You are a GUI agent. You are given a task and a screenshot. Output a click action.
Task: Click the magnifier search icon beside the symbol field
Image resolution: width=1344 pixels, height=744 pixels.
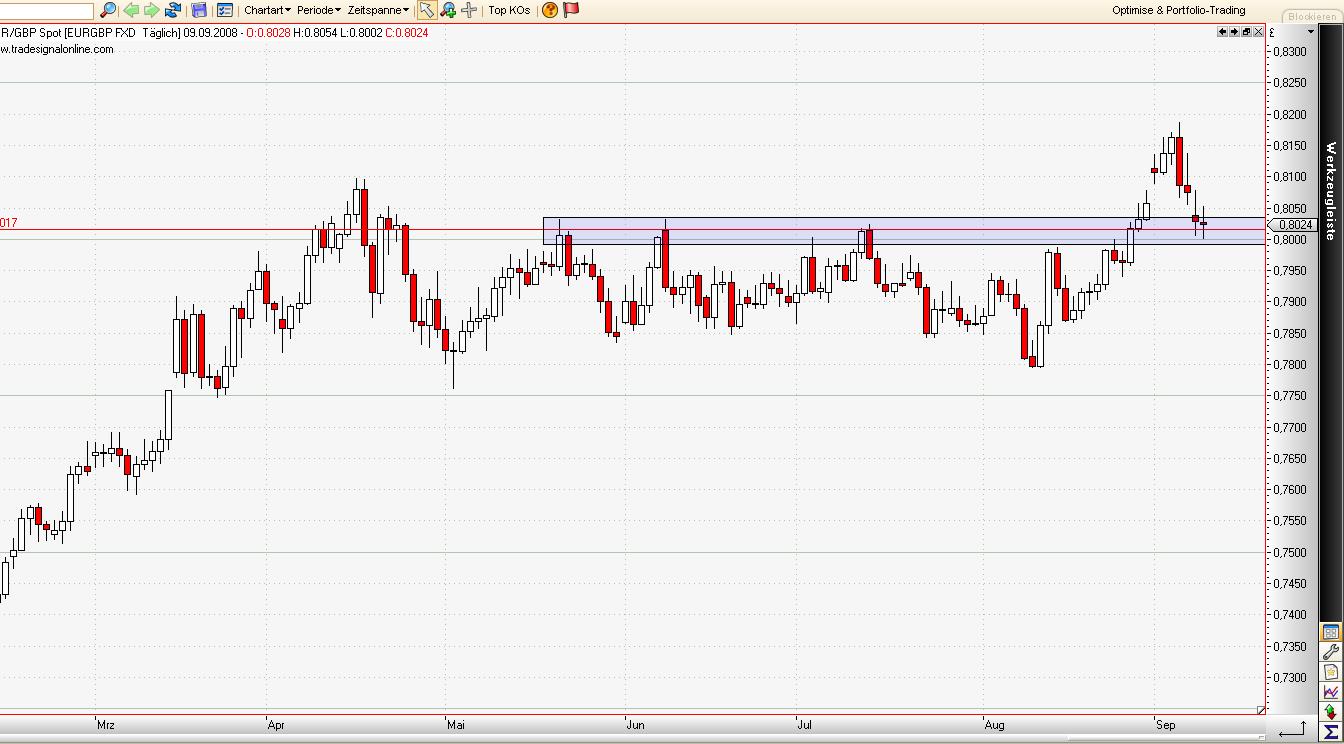108,10
